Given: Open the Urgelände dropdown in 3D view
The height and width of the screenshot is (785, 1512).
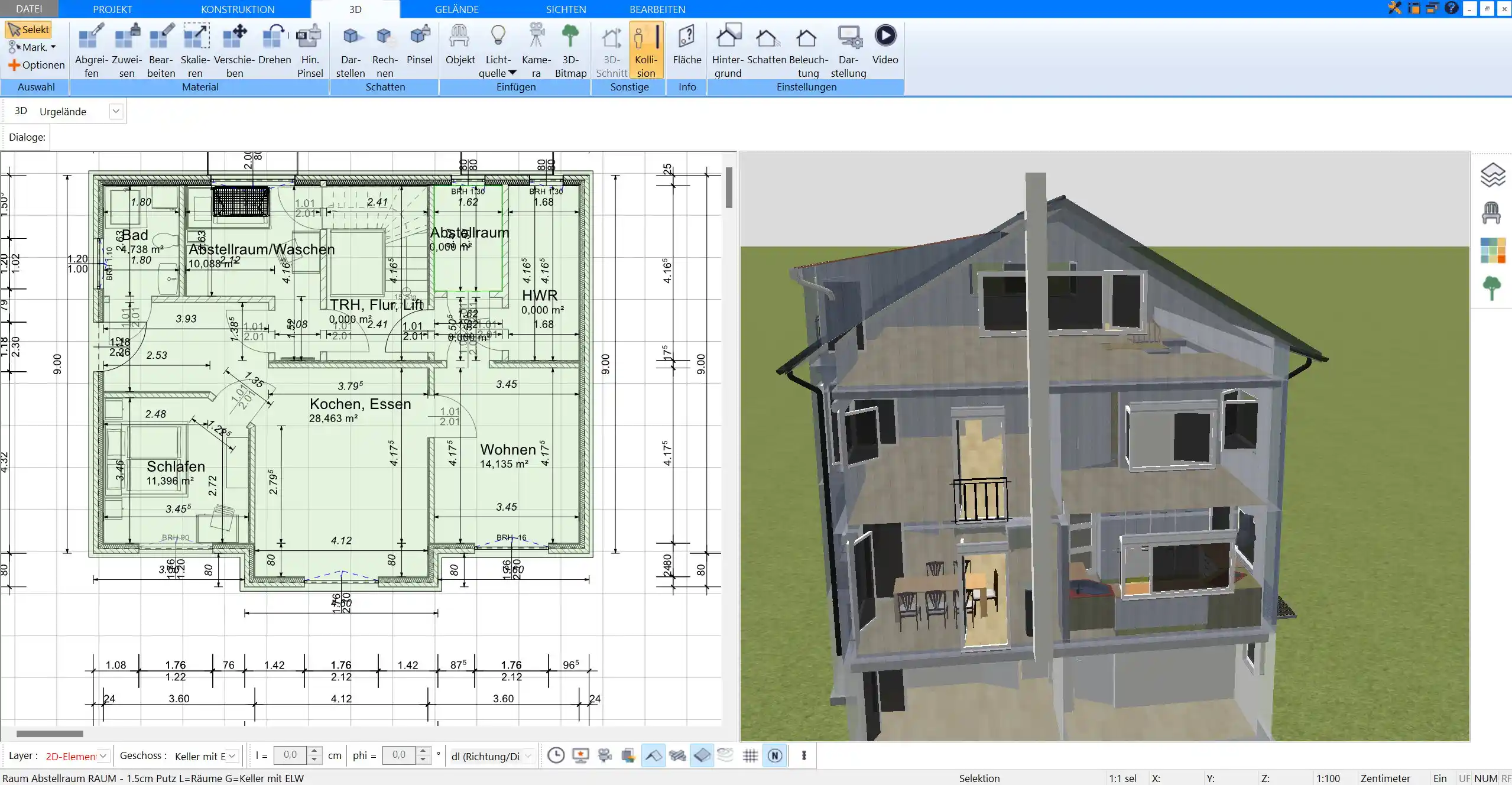Looking at the screenshot, I should pos(116,111).
